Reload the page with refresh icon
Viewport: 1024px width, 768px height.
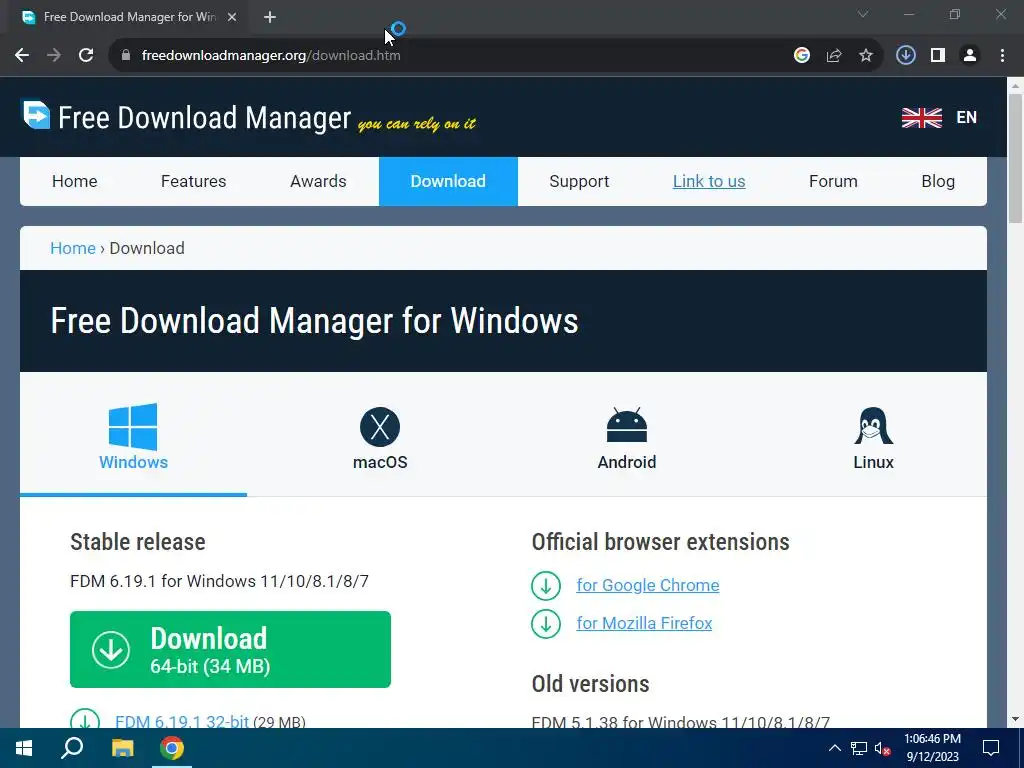point(86,56)
